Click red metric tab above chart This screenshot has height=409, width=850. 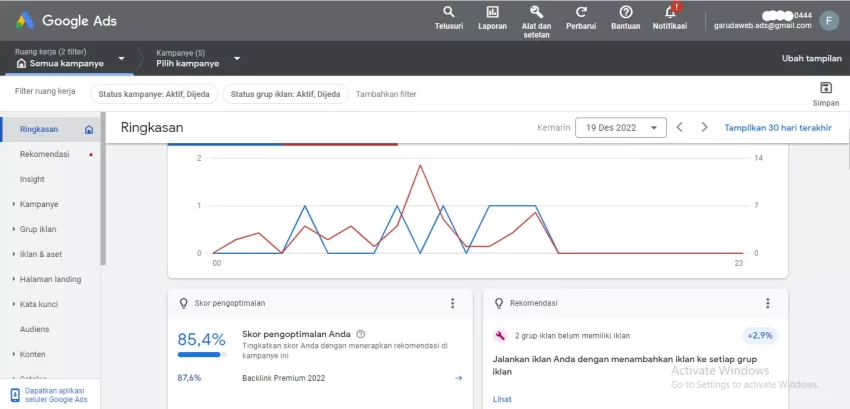340,144
